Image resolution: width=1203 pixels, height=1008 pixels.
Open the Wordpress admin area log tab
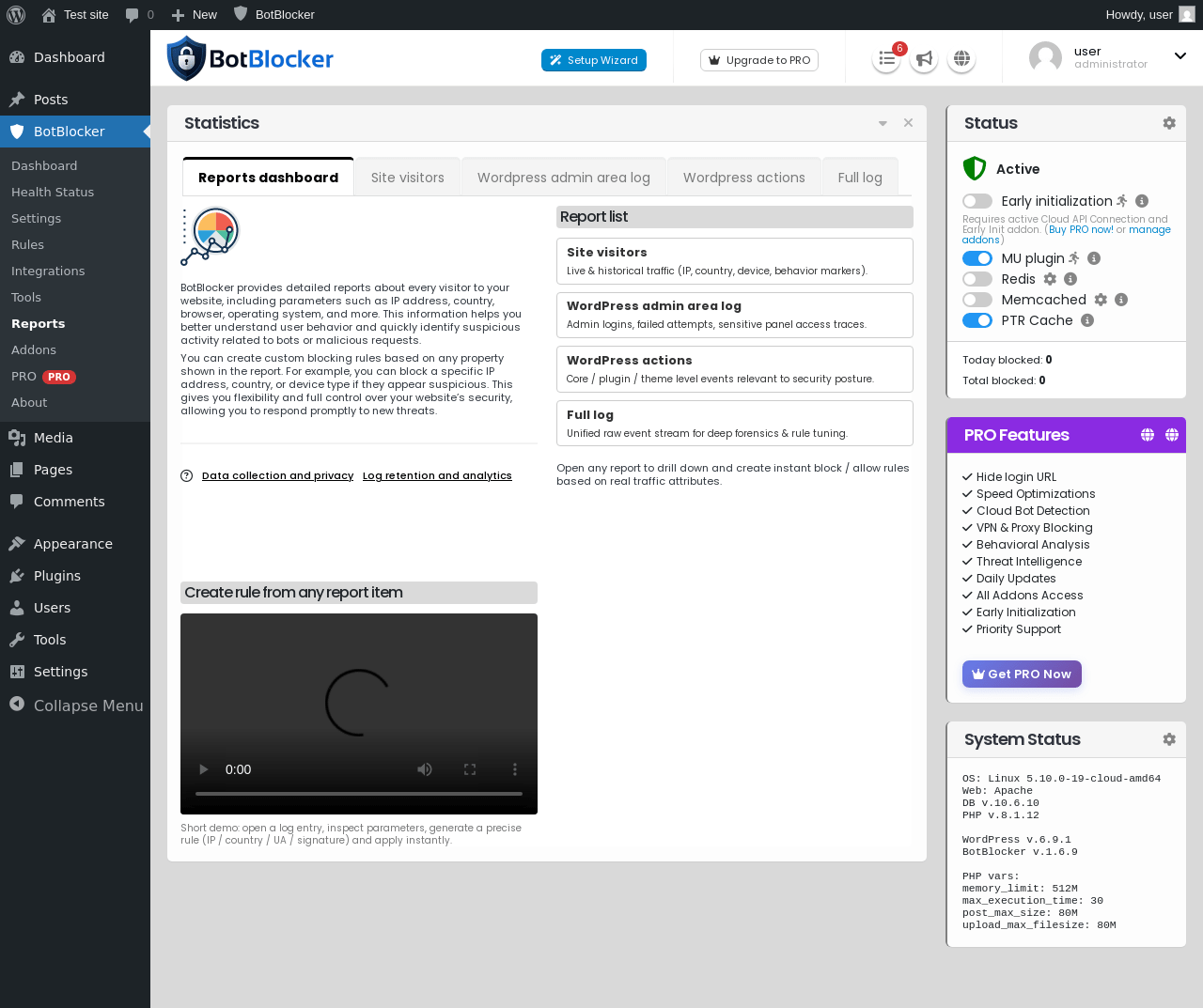pos(564,178)
